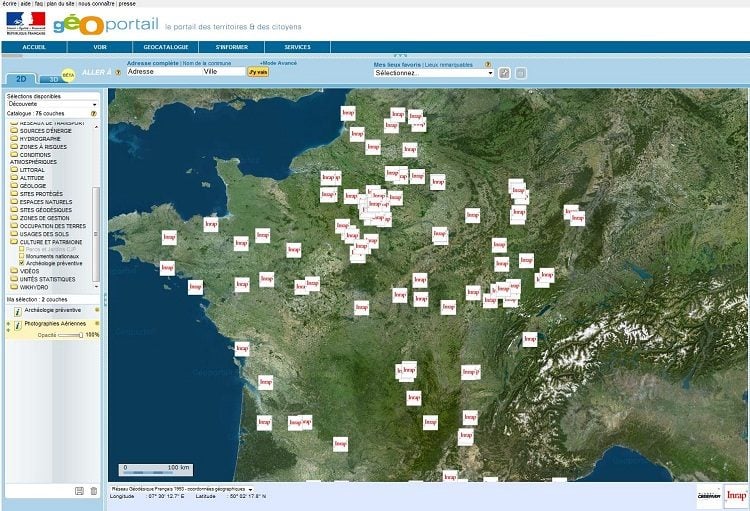Click the add favorite place icon button
Image resolution: width=750 pixels, height=511 pixels.
tap(505, 73)
